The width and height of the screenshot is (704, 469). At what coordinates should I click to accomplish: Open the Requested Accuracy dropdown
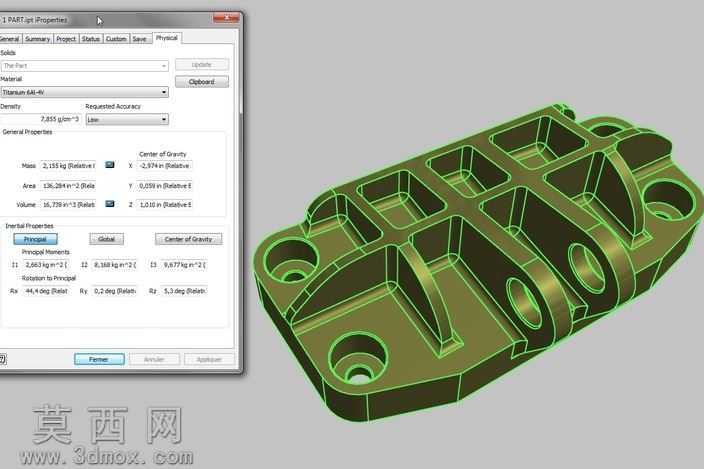click(127, 119)
